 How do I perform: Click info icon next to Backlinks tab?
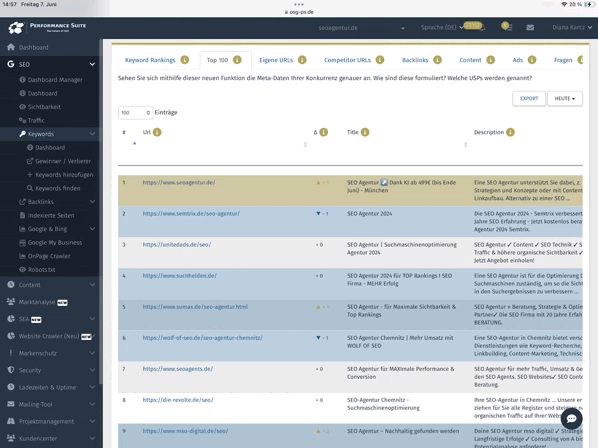(437, 60)
